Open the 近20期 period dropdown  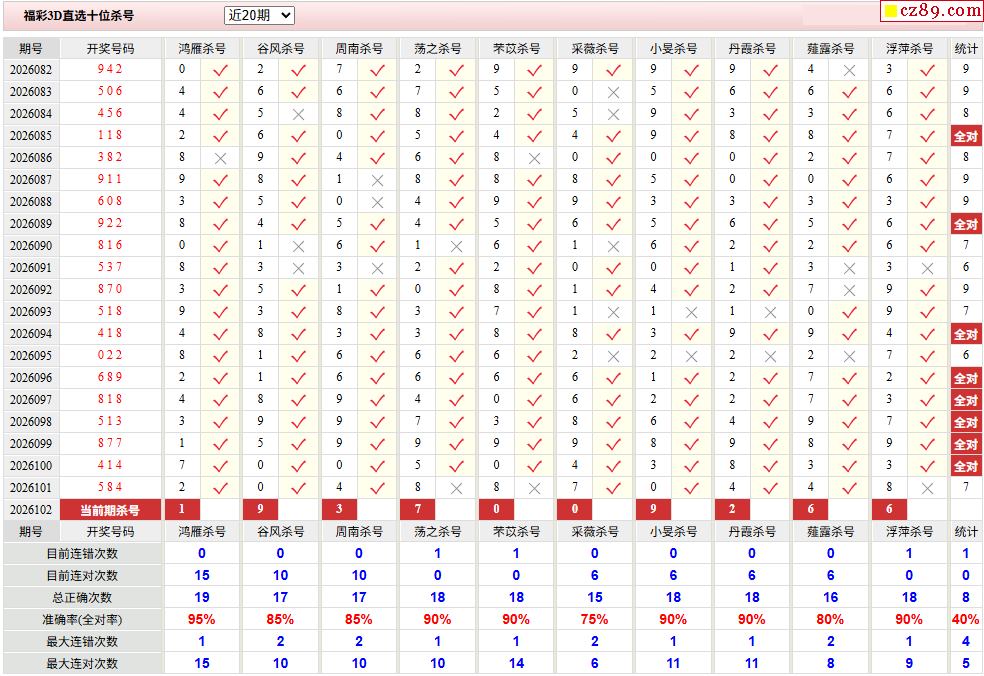click(259, 15)
